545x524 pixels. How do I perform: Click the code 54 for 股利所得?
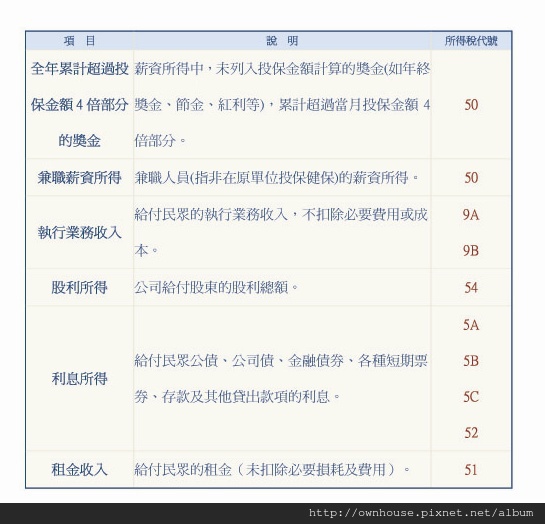471,287
